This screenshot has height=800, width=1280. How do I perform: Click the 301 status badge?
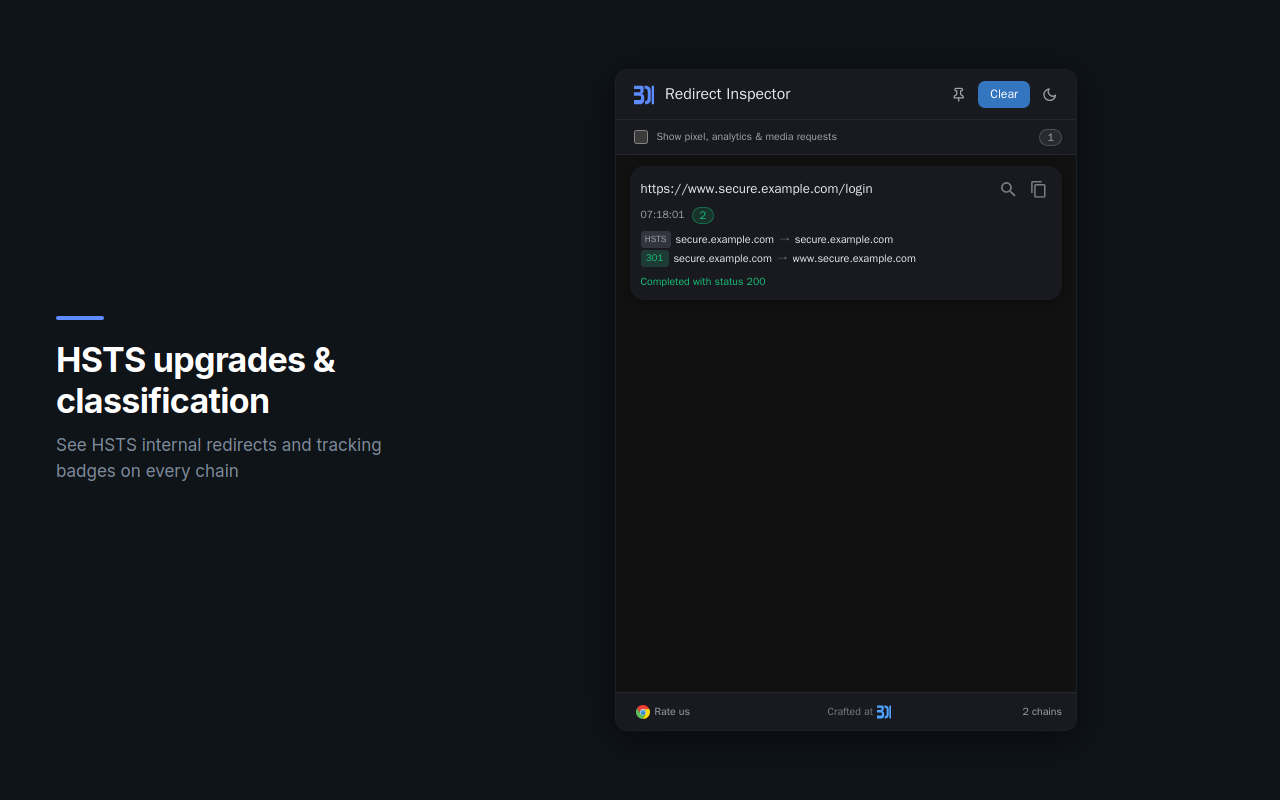point(654,258)
